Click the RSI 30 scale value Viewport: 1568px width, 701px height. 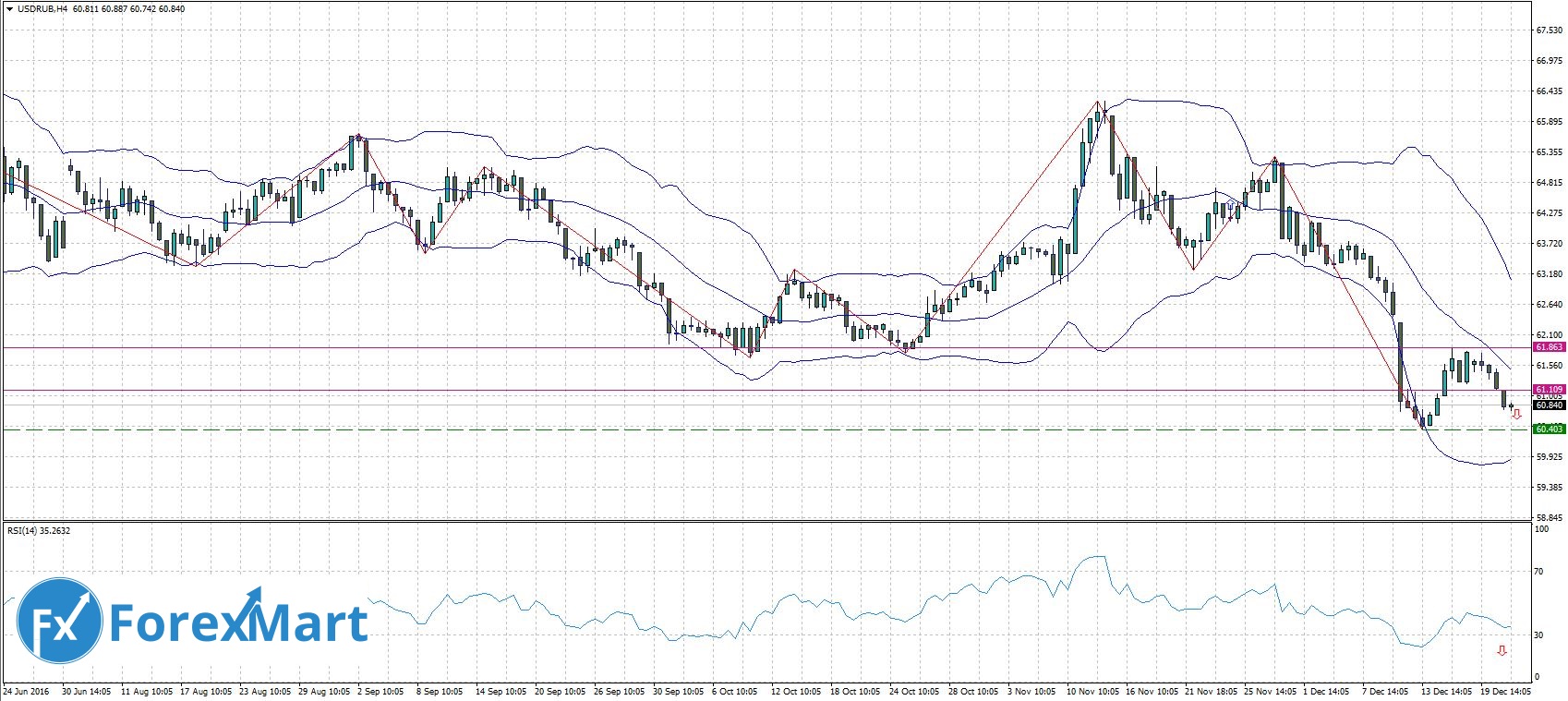(x=1538, y=635)
